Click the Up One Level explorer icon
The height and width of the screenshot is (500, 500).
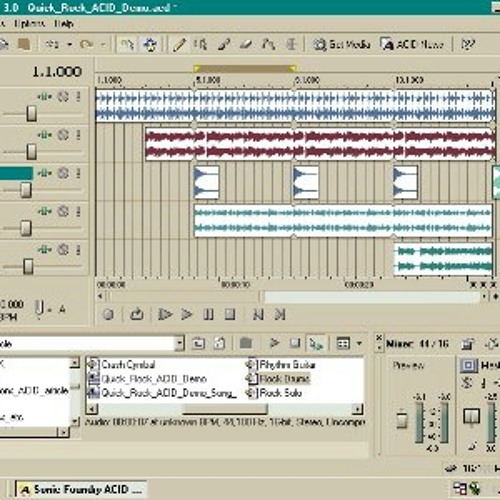click(198, 343)
